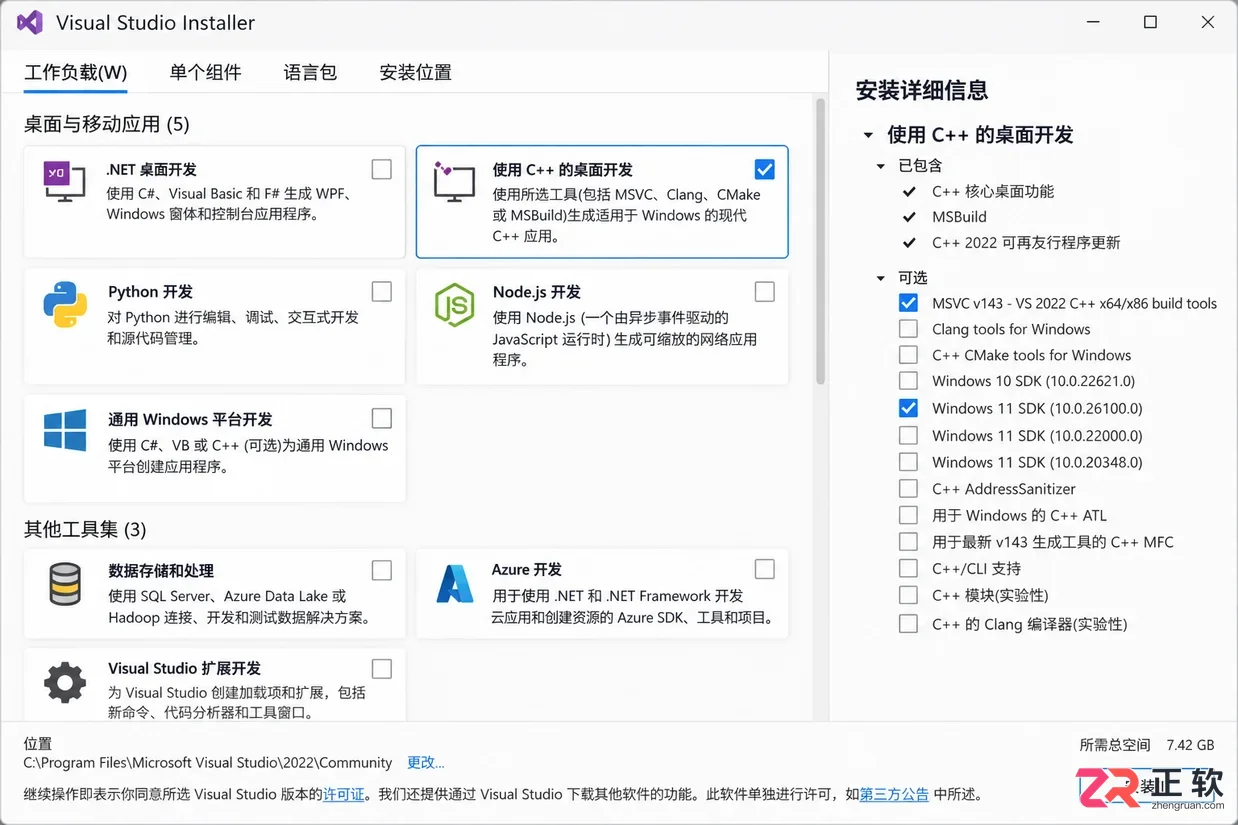Screen dimensions: 1238x825
Task: Open the 第三方公告 link
Action: pyautogui.click(x=894, y=794)
